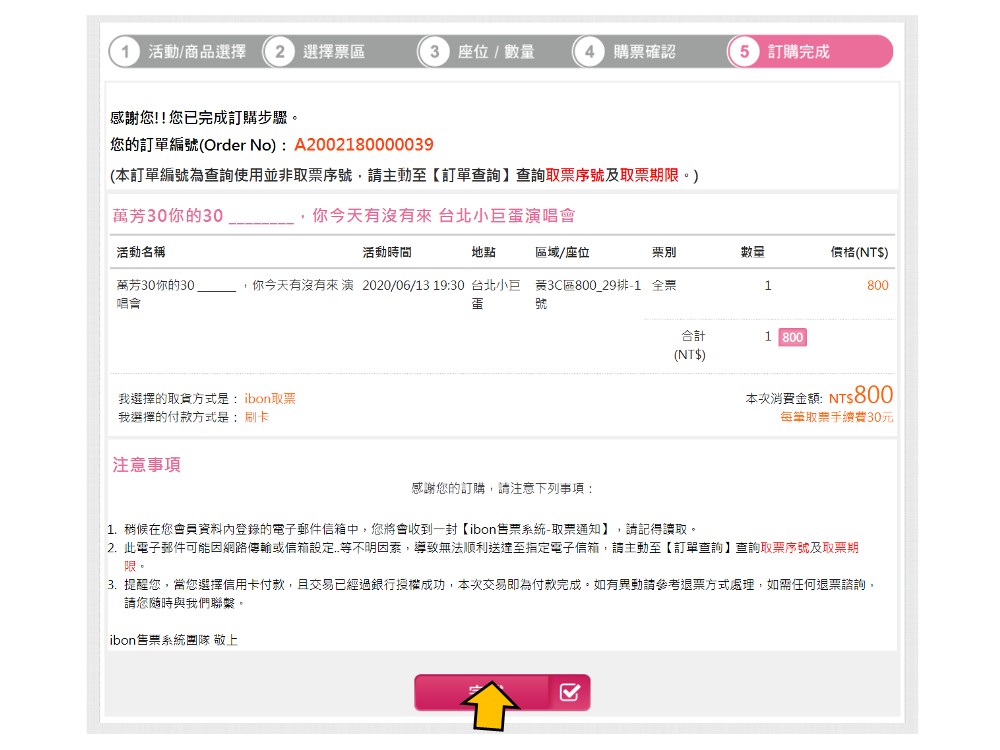Click the step 5 number circle

pyautogui.click(x=744, y=52)
